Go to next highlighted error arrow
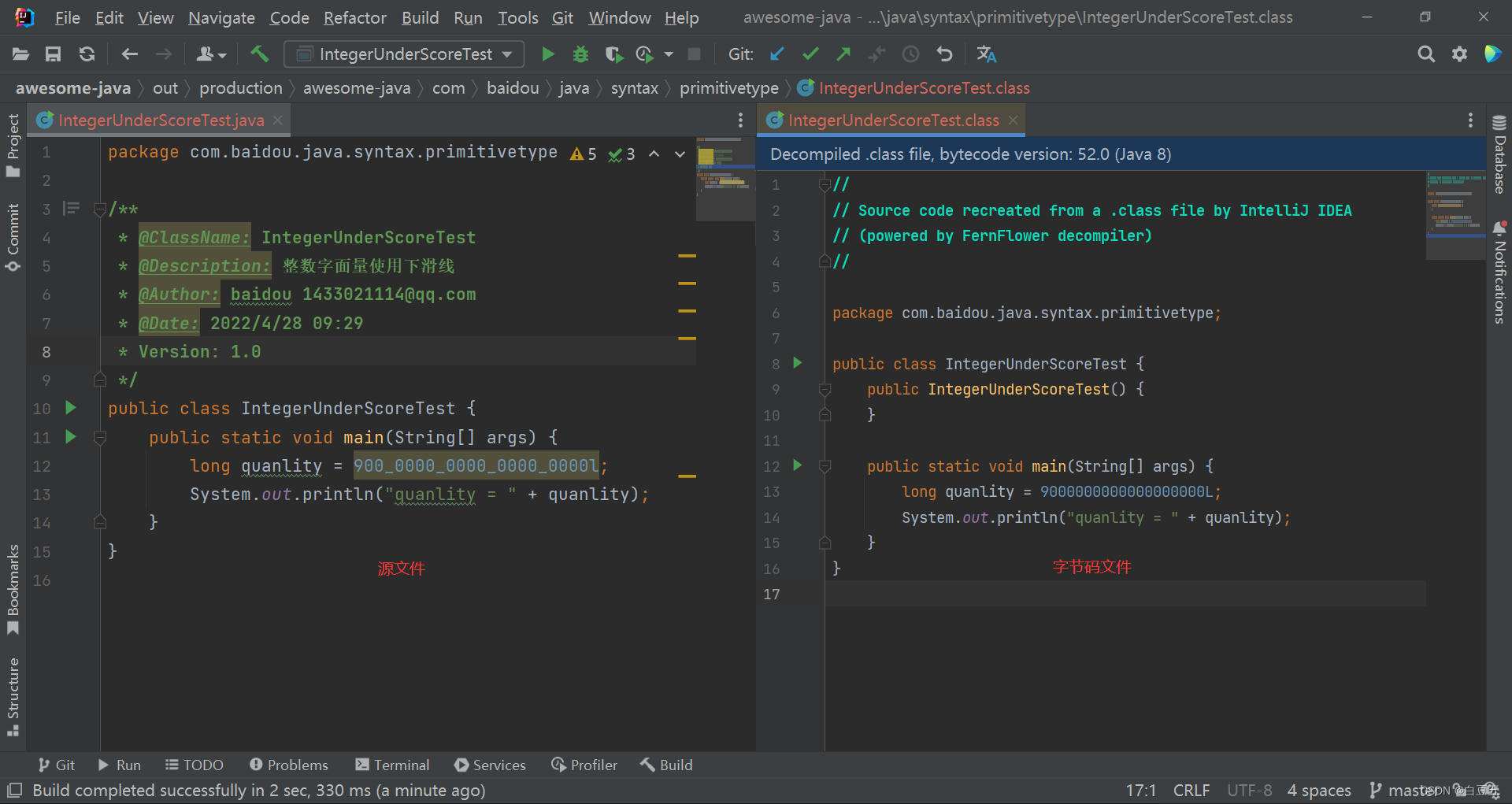Viewport: 1512px width, 804px height. coord(680,154)
